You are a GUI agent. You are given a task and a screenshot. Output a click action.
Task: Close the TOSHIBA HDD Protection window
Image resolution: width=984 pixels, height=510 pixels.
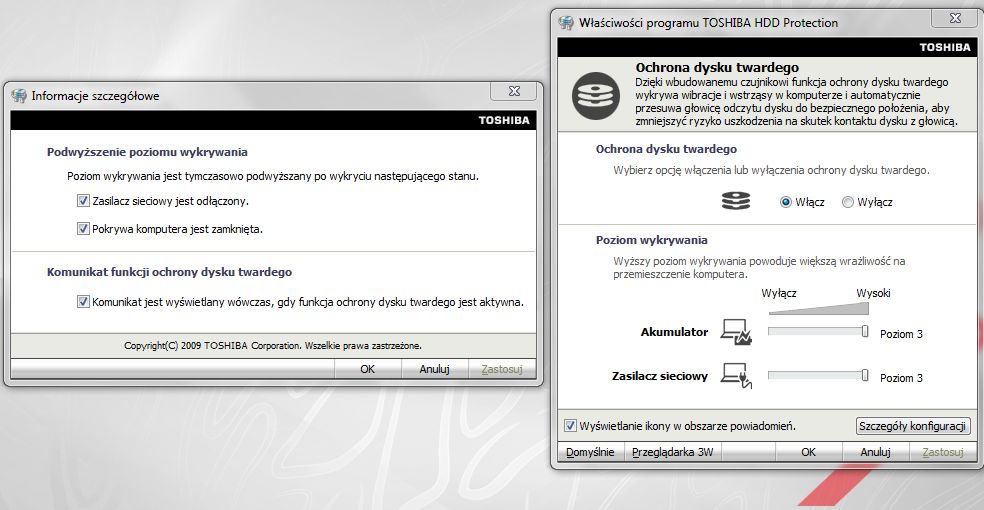pos(955,18)
